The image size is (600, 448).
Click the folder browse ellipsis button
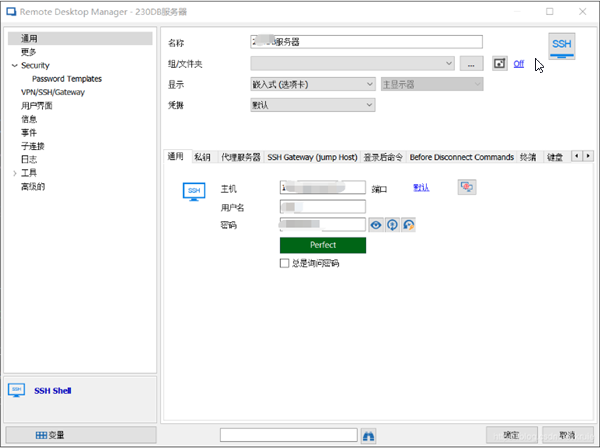[x=471, y=64]
